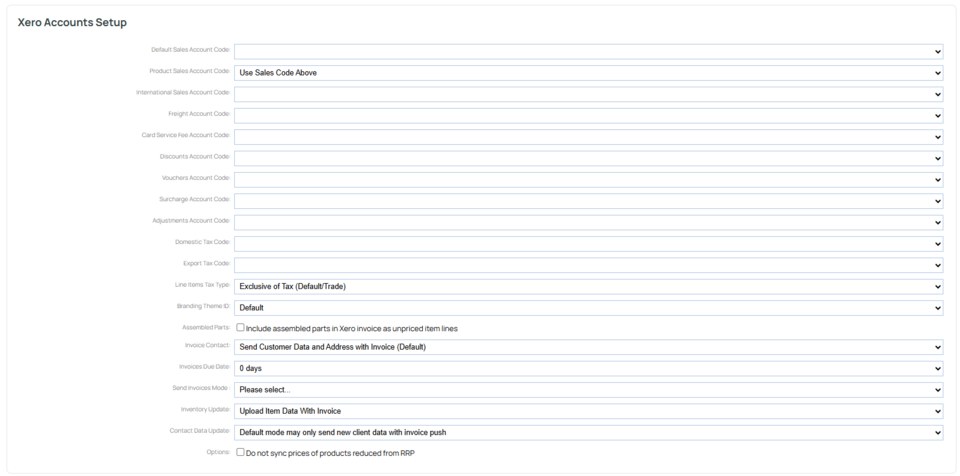Open the Export Tax Code dropdown
This screenshot has width=960, height=476.
[588, 265]
